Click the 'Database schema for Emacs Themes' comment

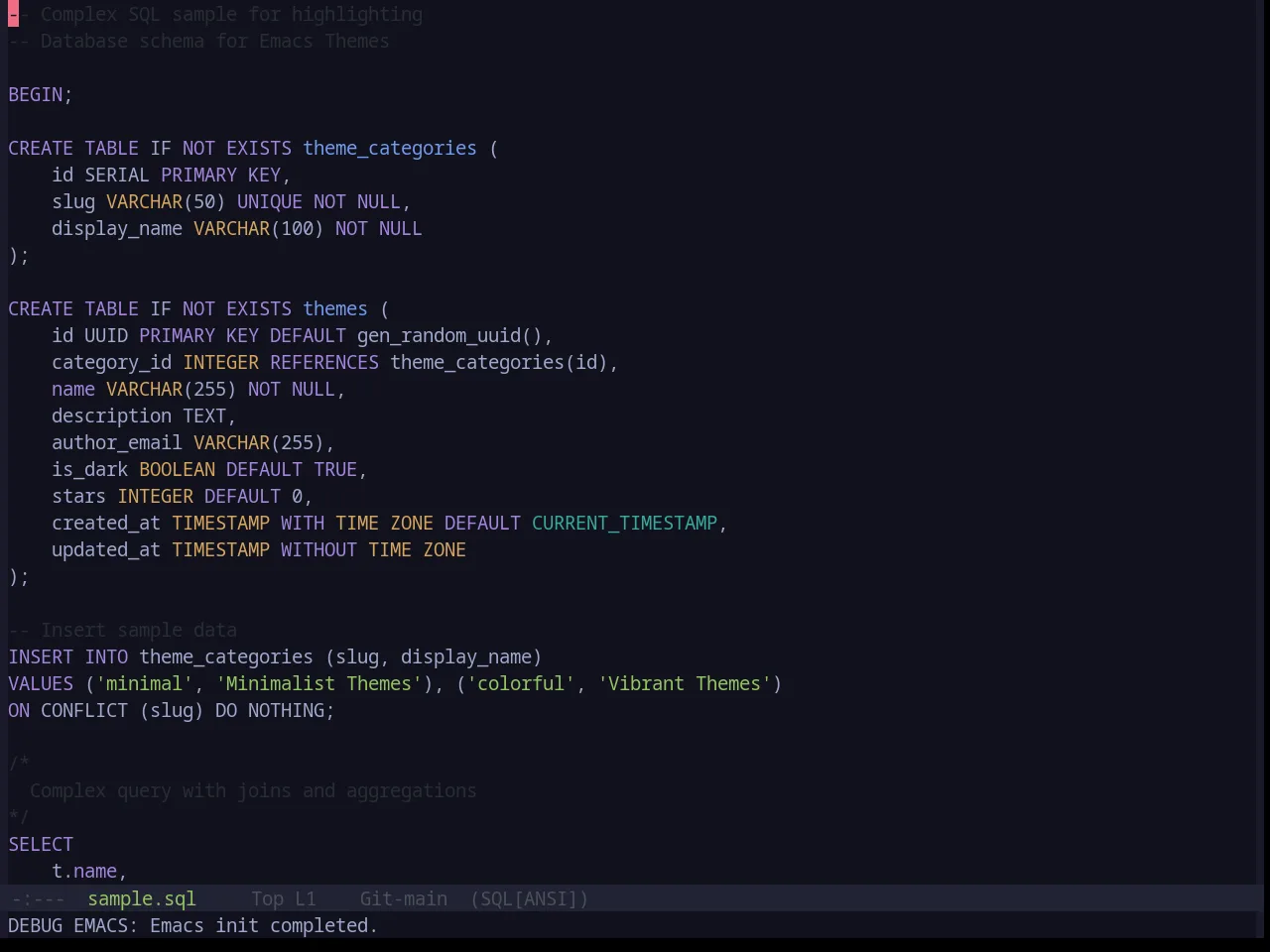[198, 41]
